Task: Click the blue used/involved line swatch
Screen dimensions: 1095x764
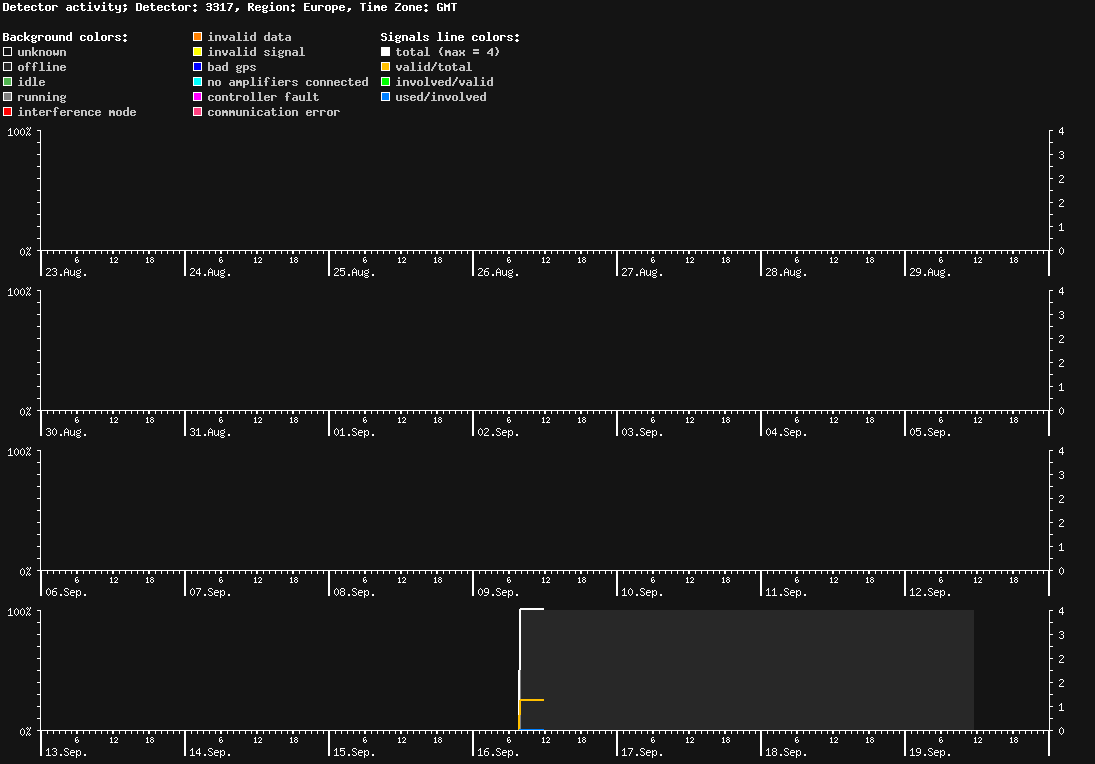Action: [x=385, y=97]
